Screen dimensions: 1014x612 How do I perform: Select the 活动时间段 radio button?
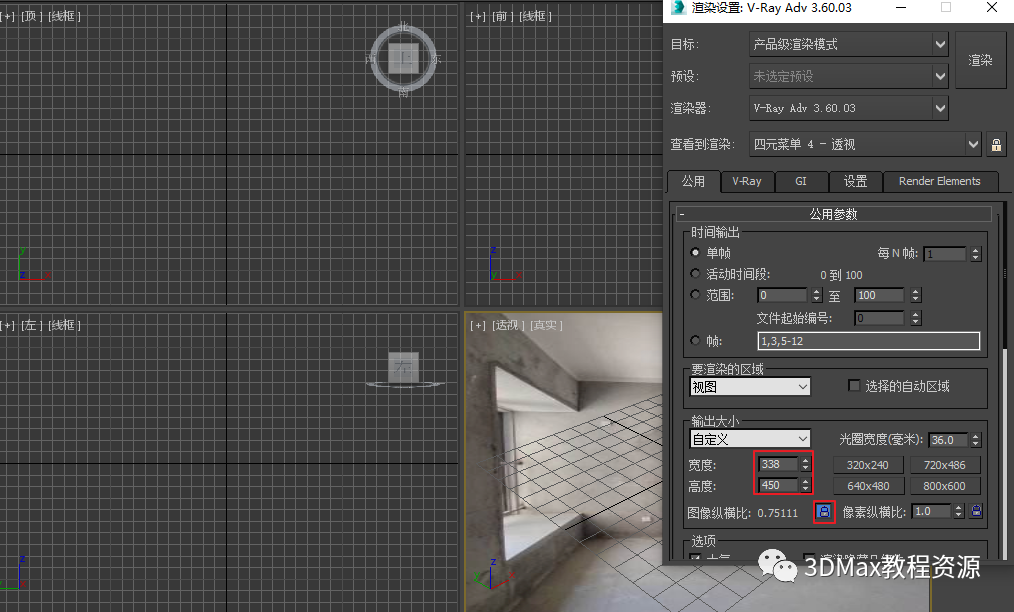(x=695, y=274)
